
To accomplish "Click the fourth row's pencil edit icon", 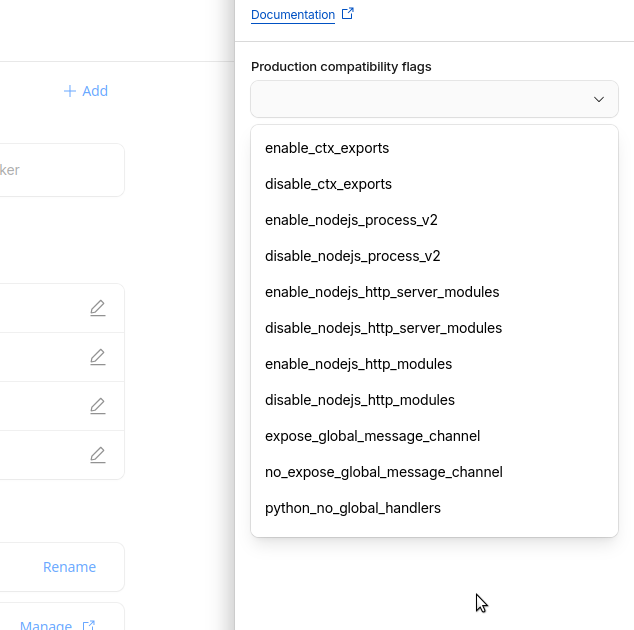I will click(x=97, y=455).
